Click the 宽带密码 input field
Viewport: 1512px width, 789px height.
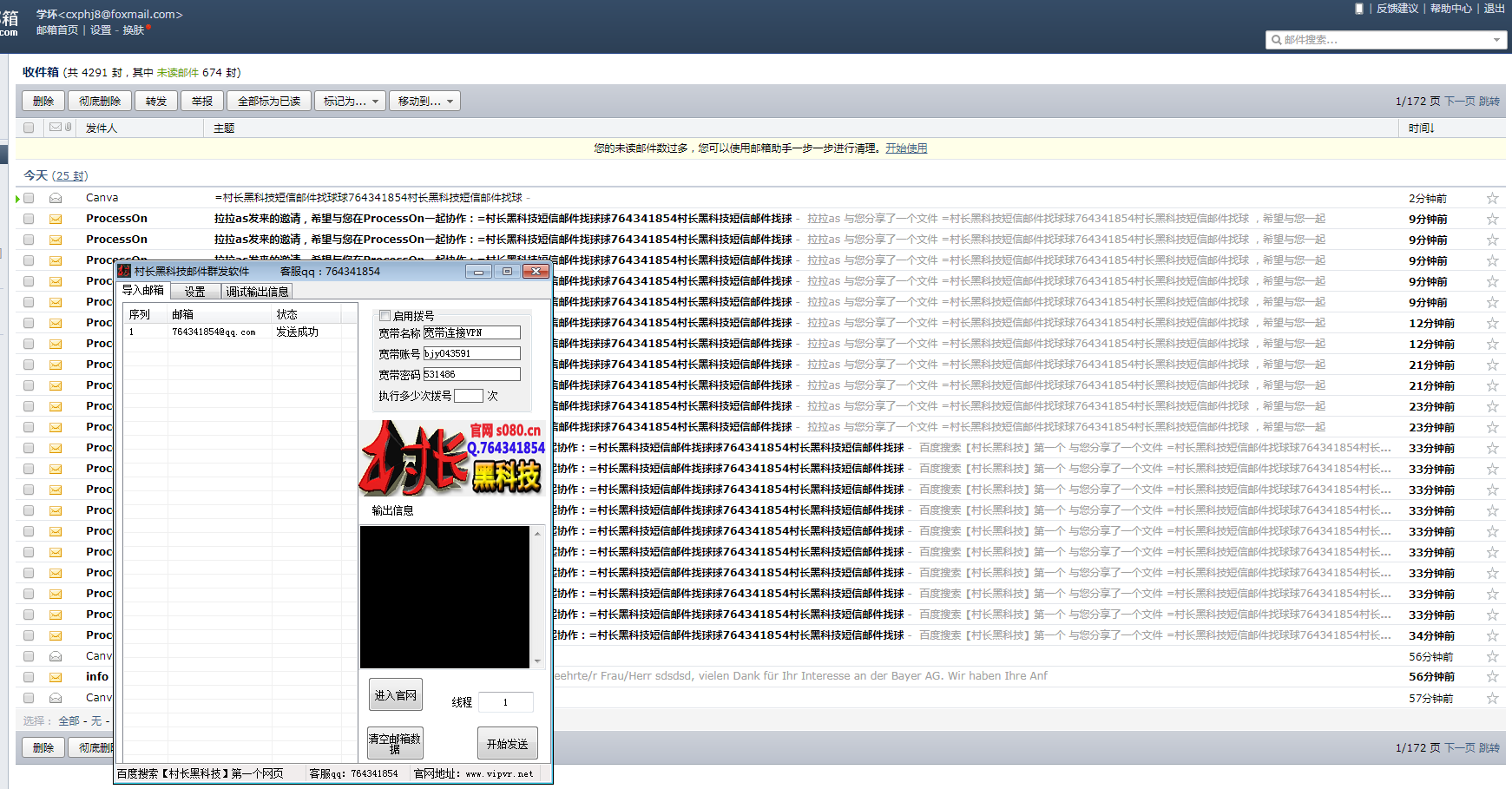[471, 374]
